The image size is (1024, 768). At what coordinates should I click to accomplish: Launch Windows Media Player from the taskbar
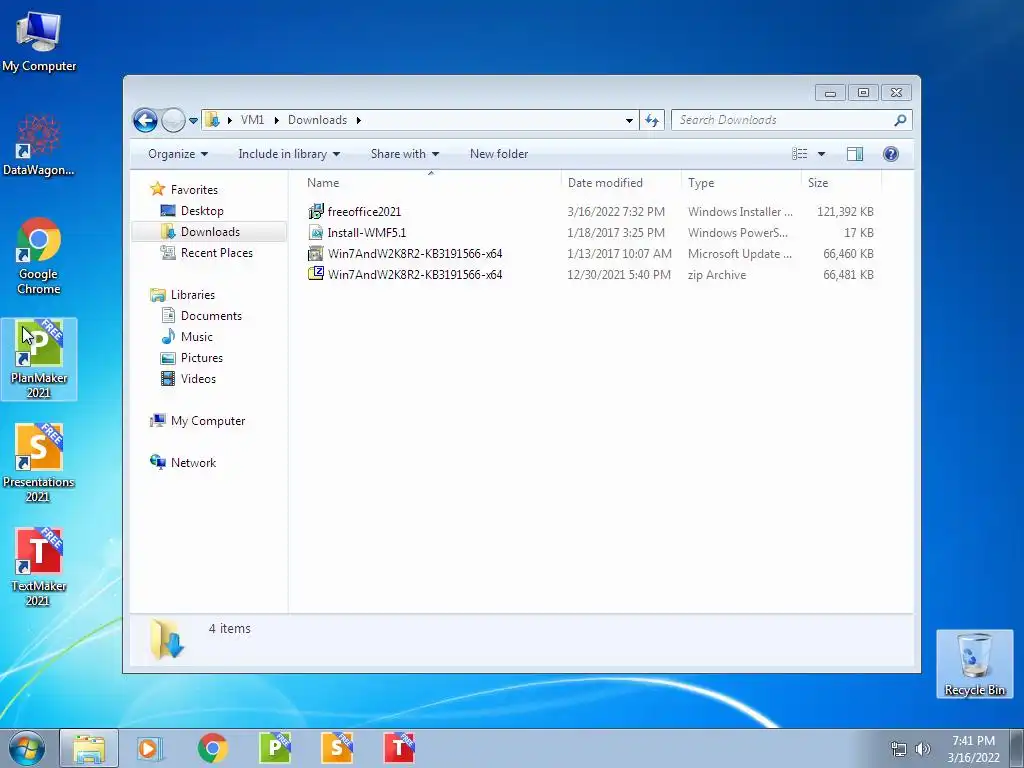tap(150, 748)
